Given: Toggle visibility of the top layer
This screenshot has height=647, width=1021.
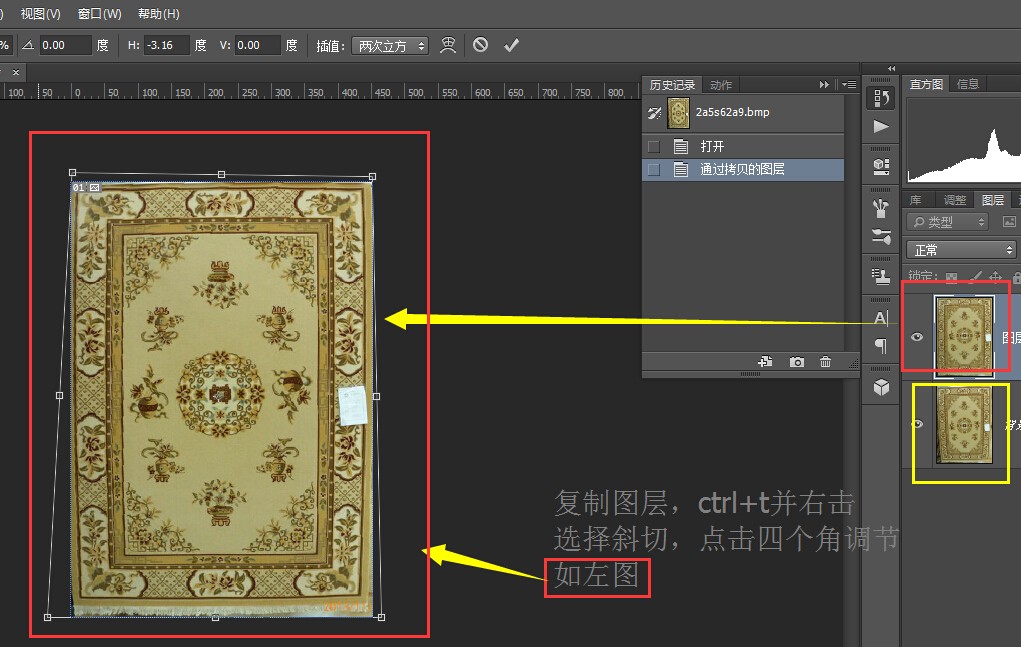Looking at the screenshot, I should 917,337.
